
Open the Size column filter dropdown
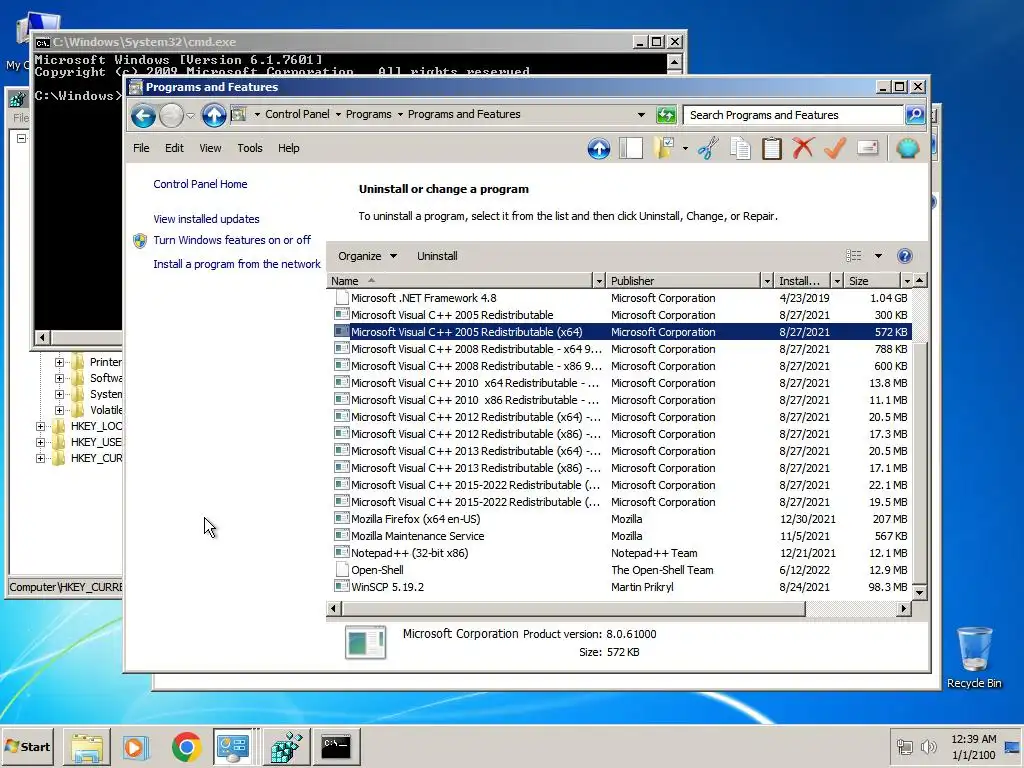[x=906, y=281]
